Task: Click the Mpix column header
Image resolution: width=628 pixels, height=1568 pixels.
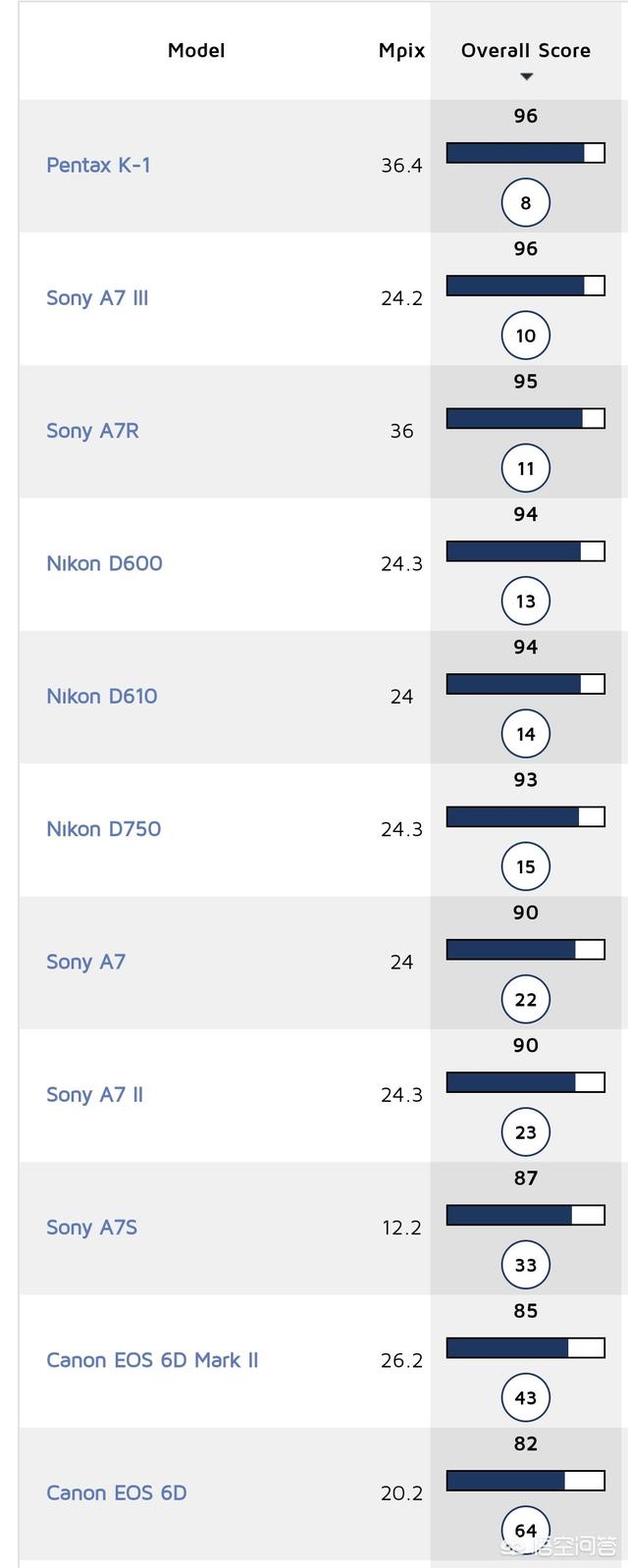Action: click(401, 50)
